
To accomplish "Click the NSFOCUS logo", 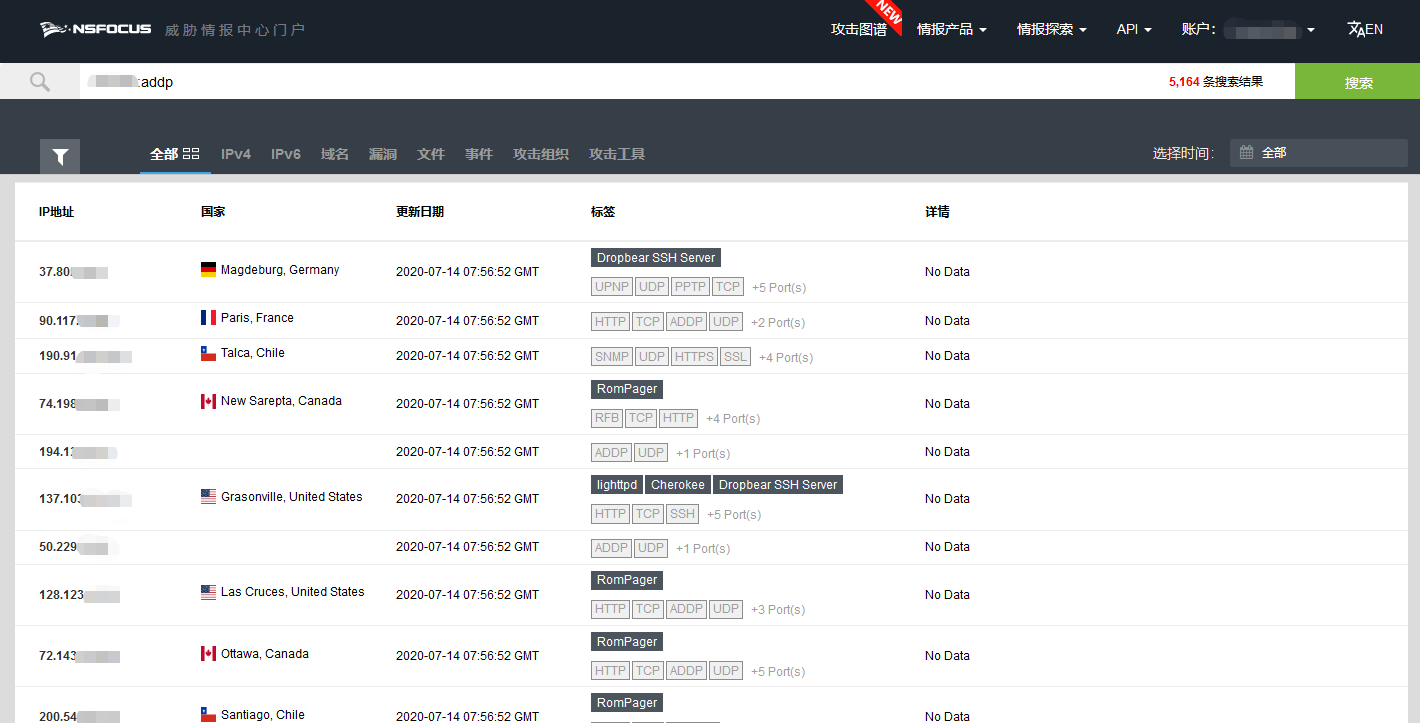I will point(96,29).
